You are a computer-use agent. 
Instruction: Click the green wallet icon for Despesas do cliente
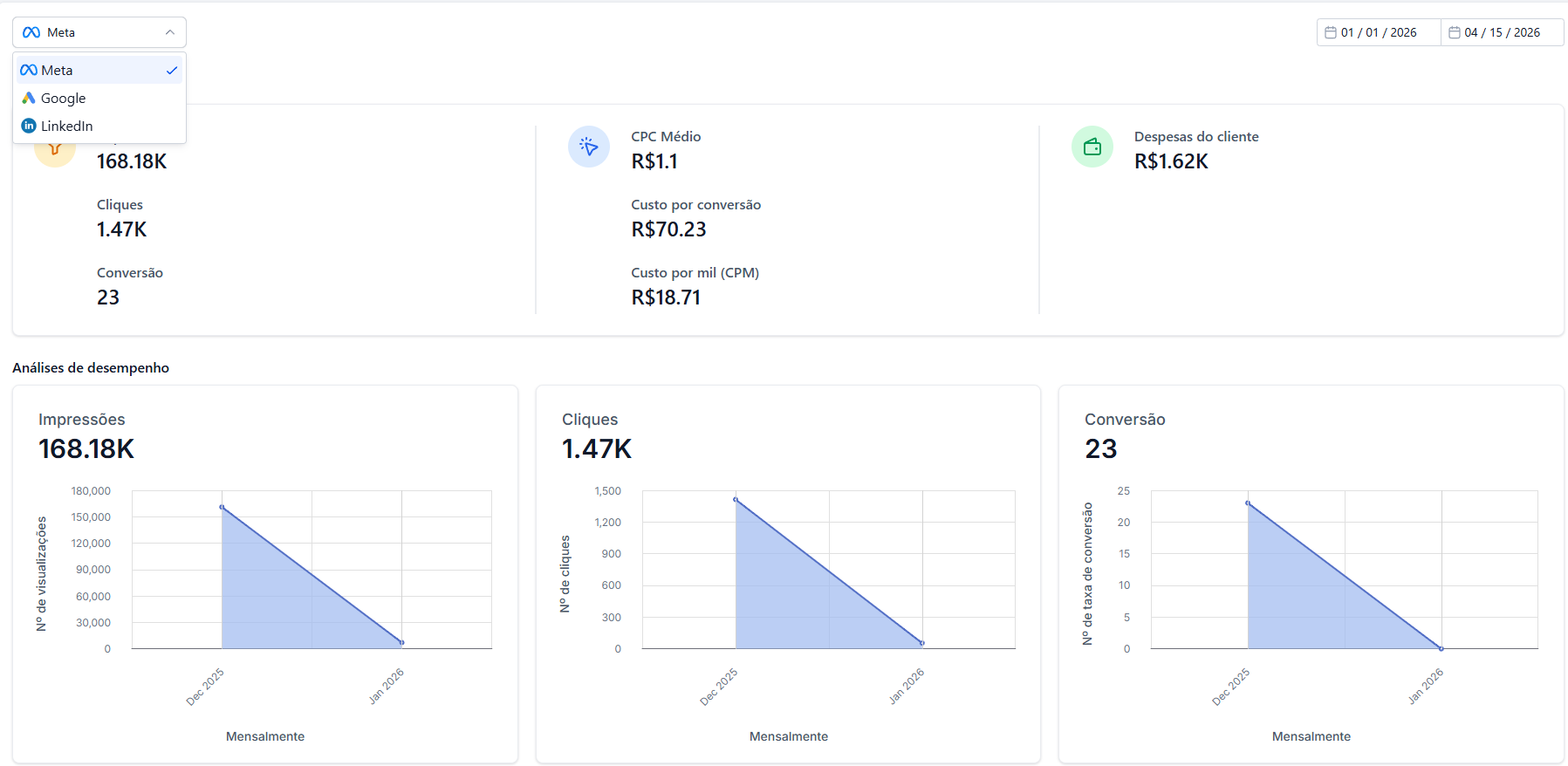1092,147
